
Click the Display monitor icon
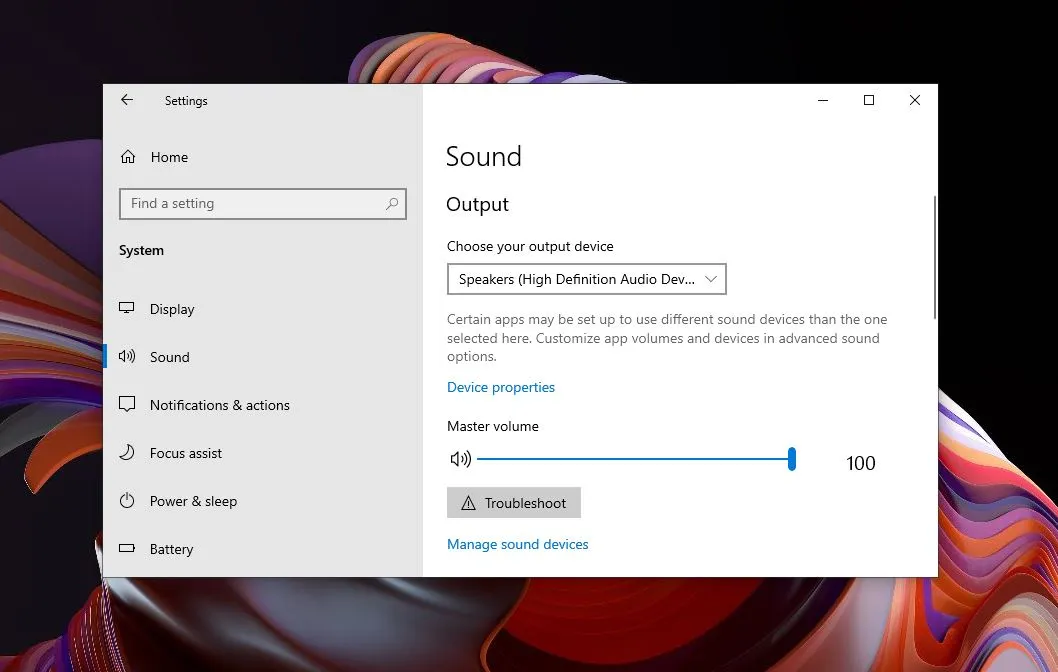click(x=127, y=309)
